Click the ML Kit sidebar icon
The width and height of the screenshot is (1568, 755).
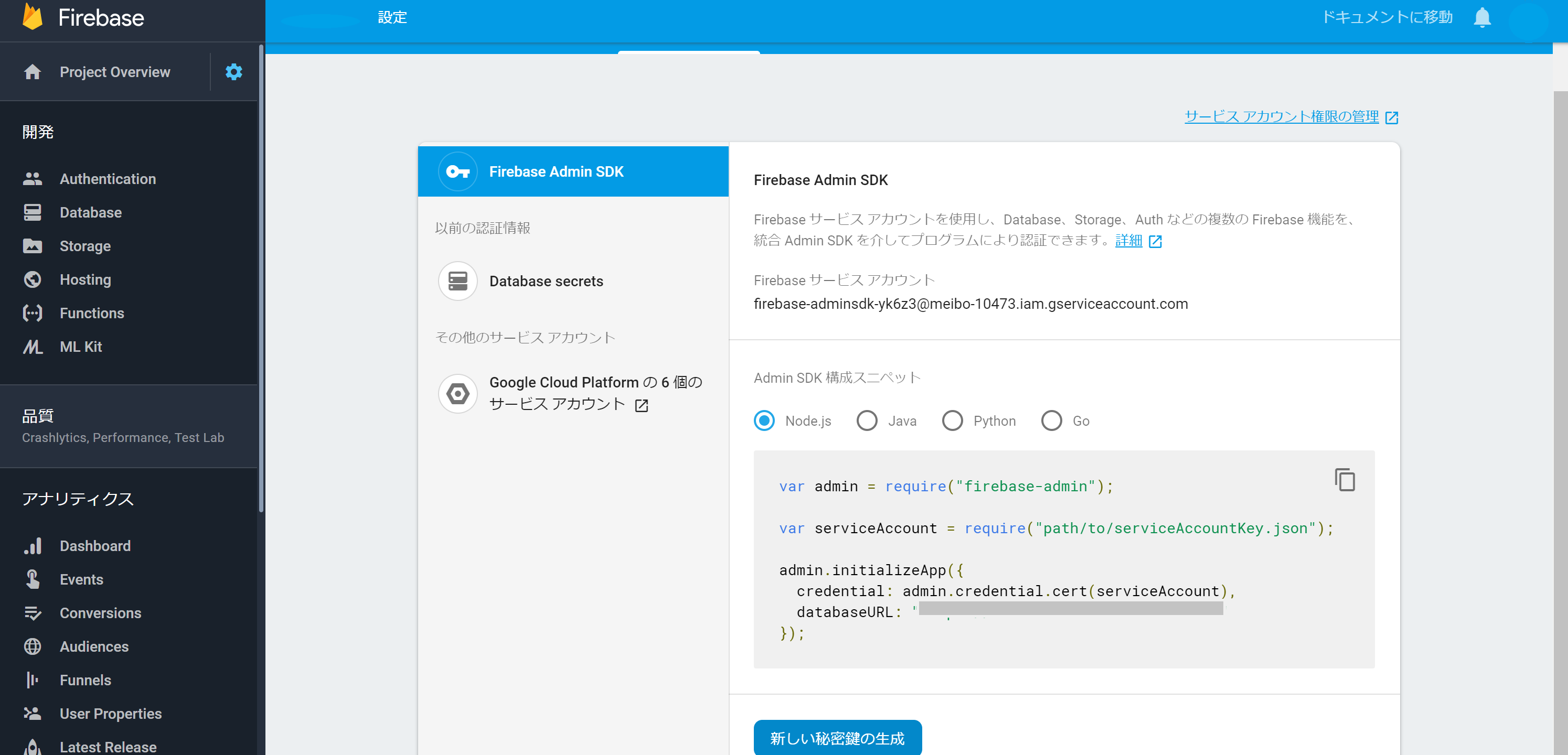pyautogui.click(x=32, y=347)
